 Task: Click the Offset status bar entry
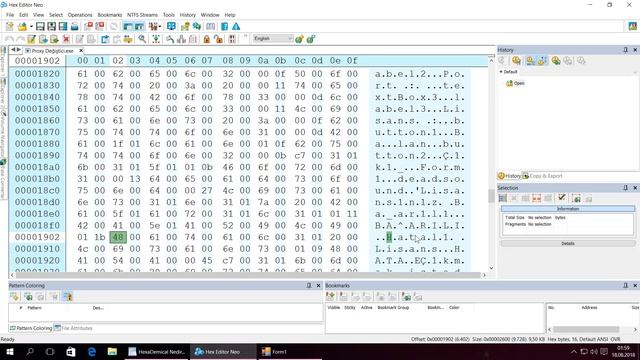point(440,339)
